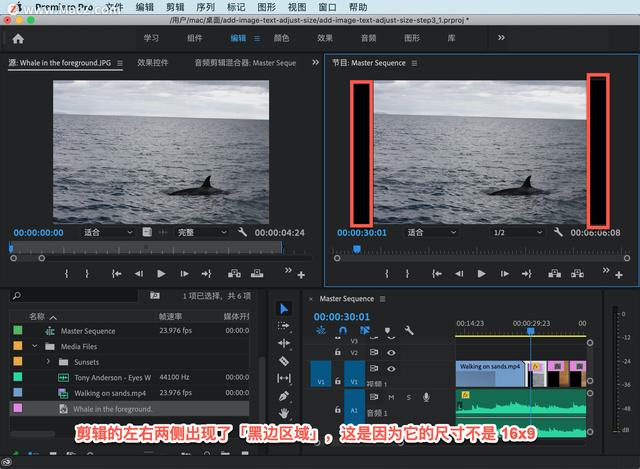Play the Program monitor sequence
This screenshot has width=640, height=469.
tap(481, 273)
